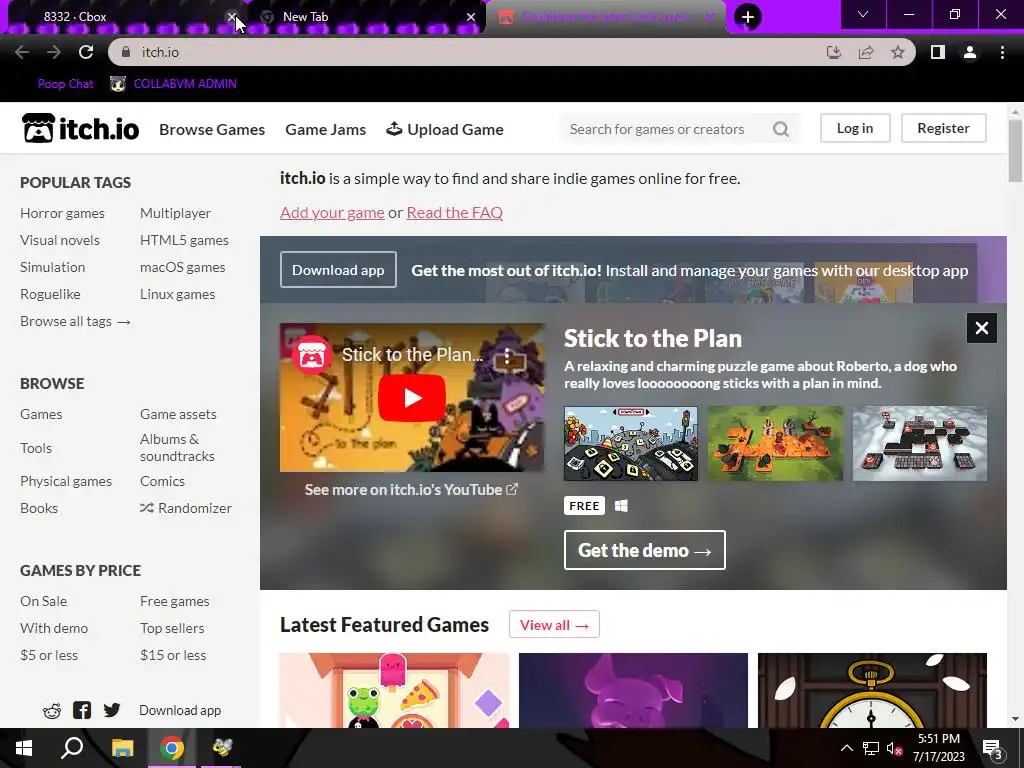Open the bee app in taskbar
Screen dimensions: 1024x768
pos(222,748)
